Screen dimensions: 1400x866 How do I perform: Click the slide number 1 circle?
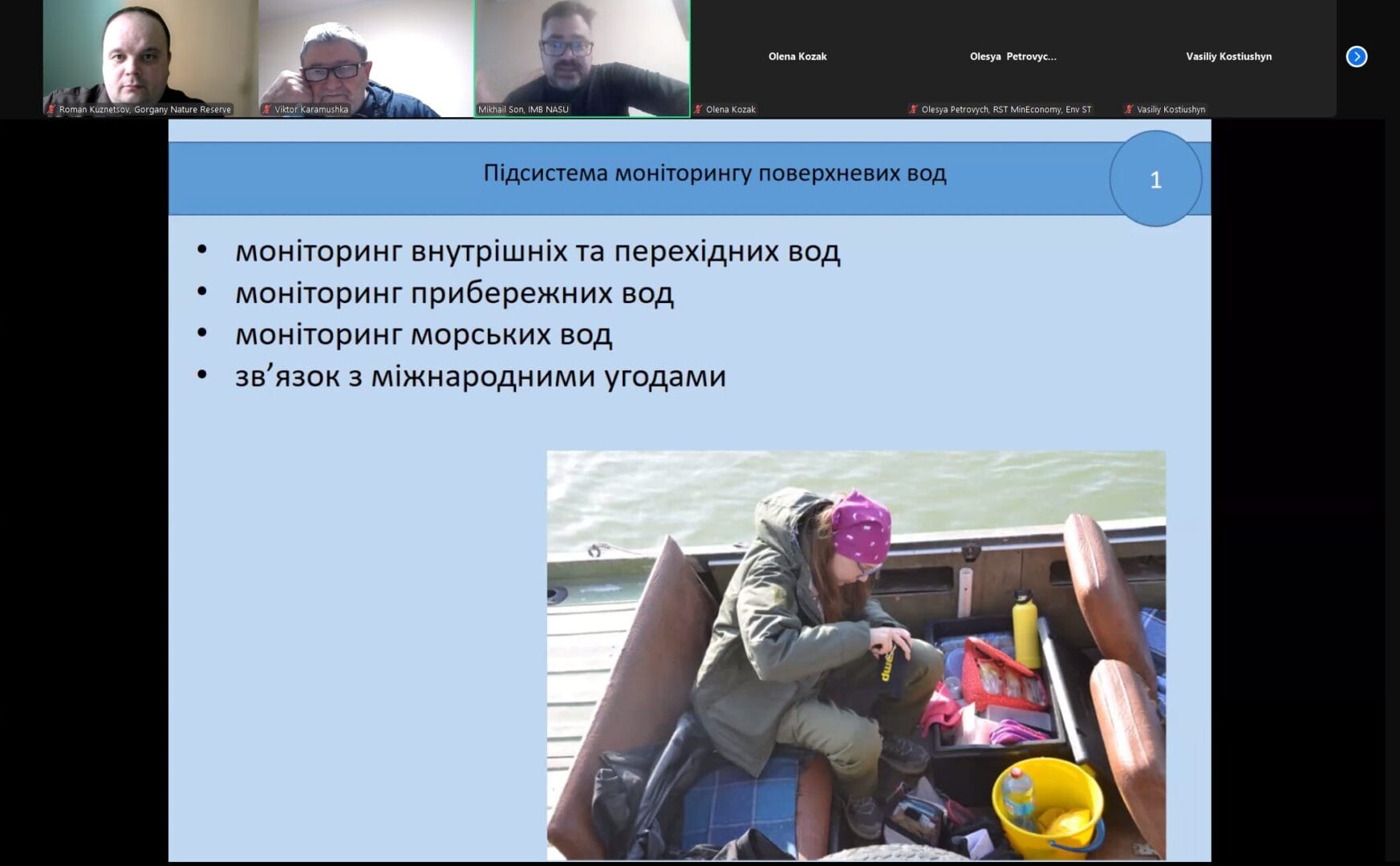pos(1155,180)
